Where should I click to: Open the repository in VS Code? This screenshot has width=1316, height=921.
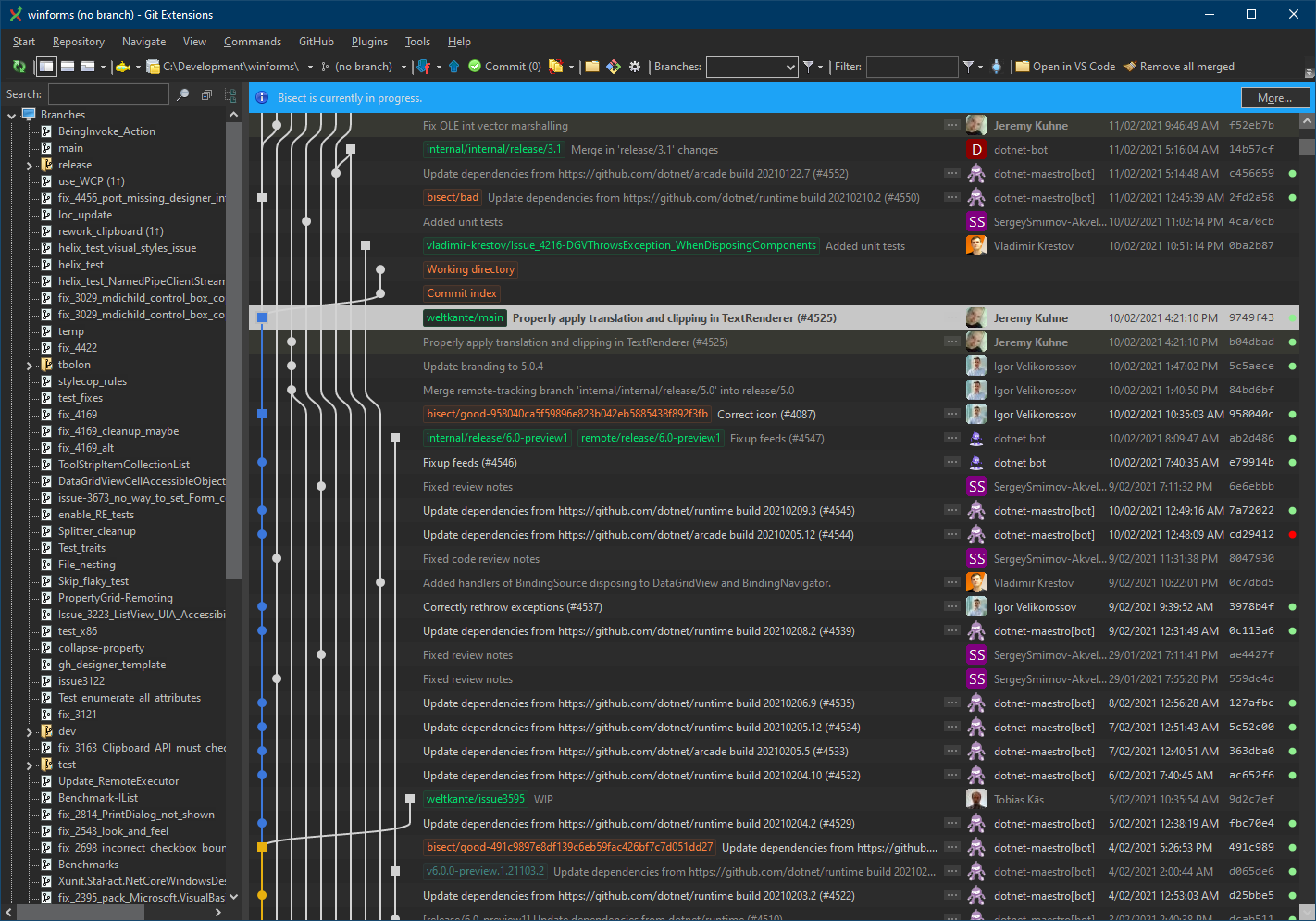pyautogui.click(x=1064, y=66)
